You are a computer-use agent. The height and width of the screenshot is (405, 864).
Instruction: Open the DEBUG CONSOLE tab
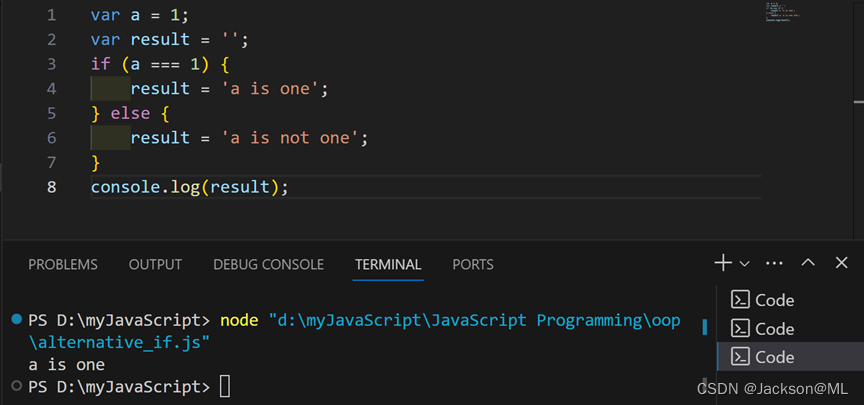(x=268, y=265)
